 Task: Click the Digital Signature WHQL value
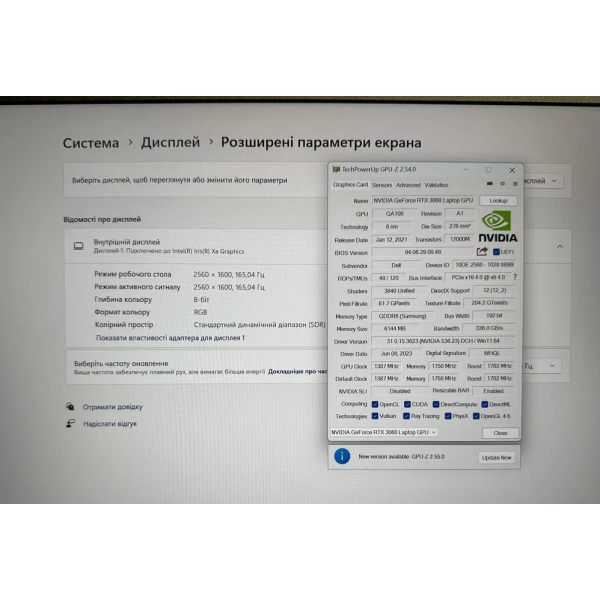pos(492,353)
